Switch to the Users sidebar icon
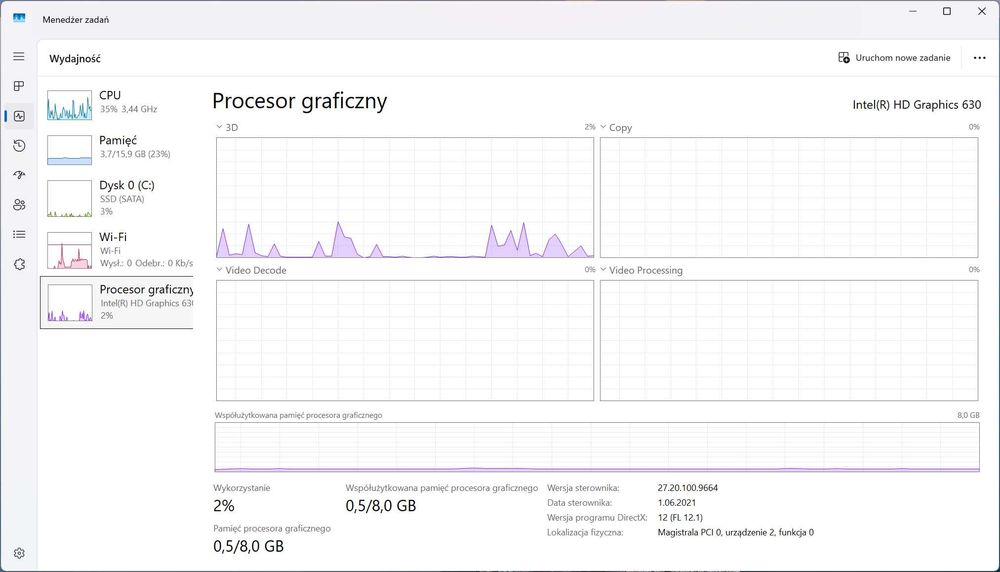Image resolution: width=1000 pixels, height=572 pixels. pyautogui.click(x=19, y=205)
